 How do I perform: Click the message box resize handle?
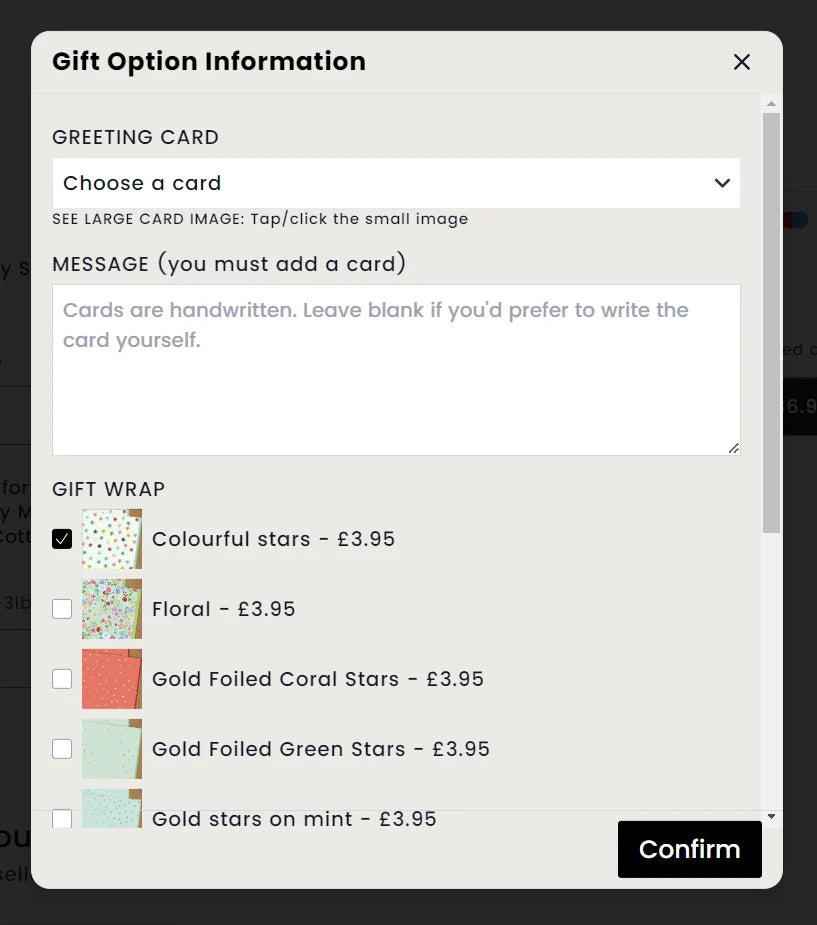pos(734,449)
